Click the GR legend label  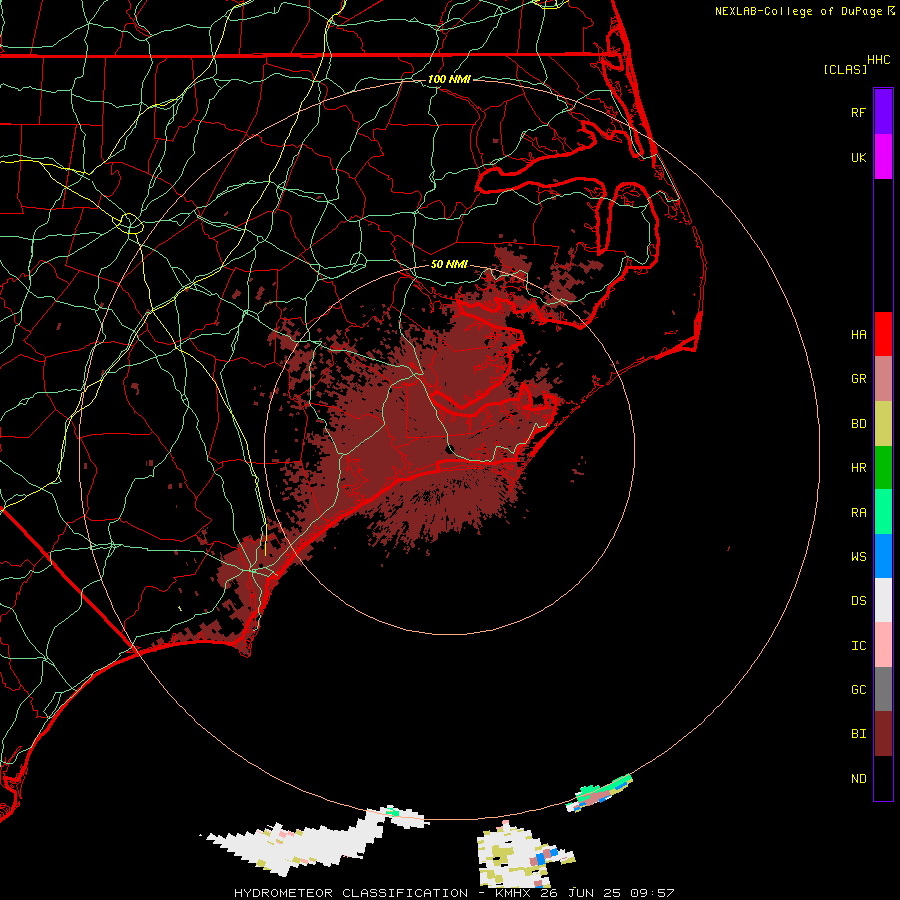858,379
